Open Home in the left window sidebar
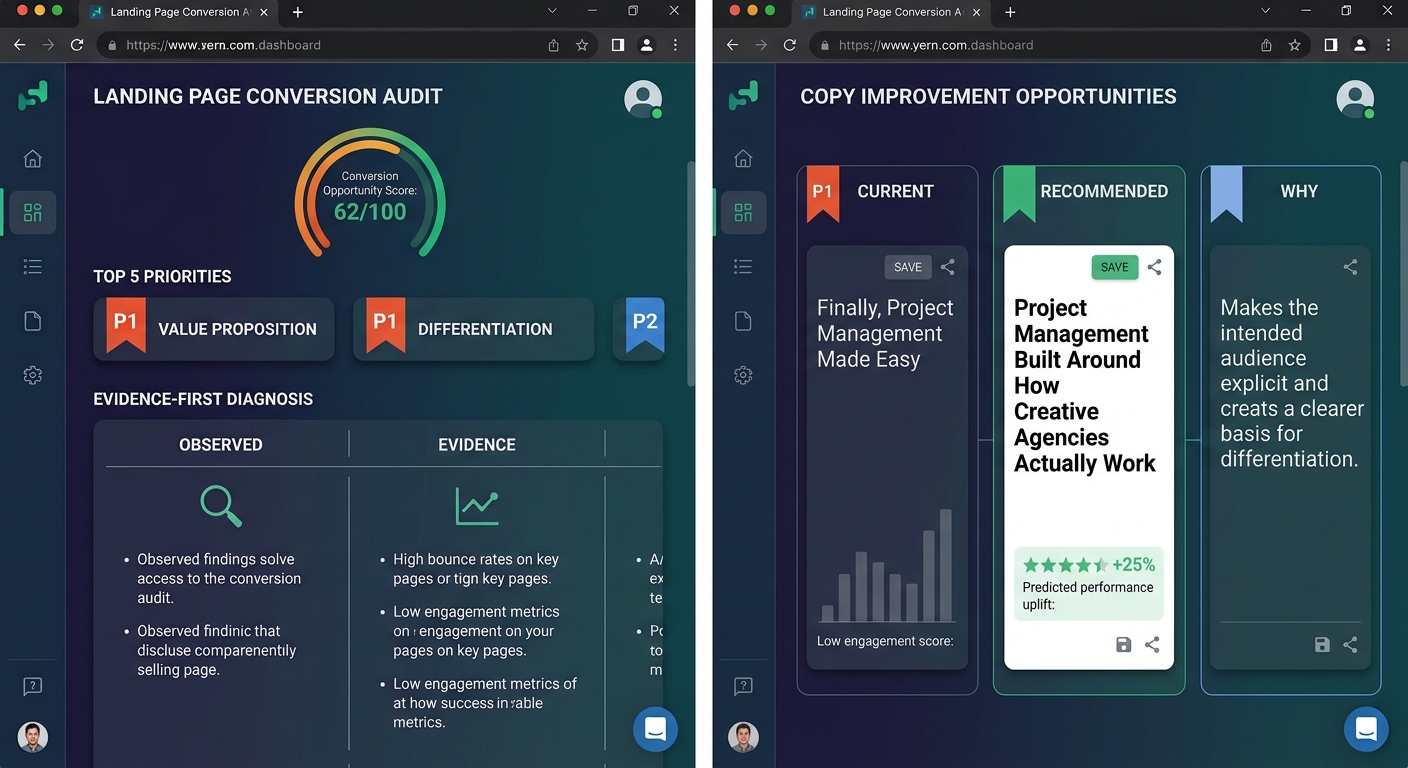 [33, 159]
